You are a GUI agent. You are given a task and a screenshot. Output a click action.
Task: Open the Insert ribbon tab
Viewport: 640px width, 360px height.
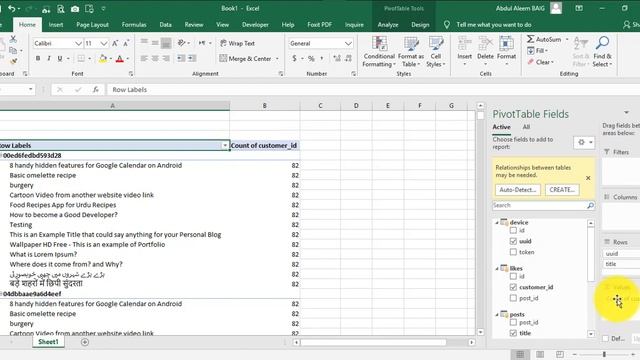pos(56,25)
